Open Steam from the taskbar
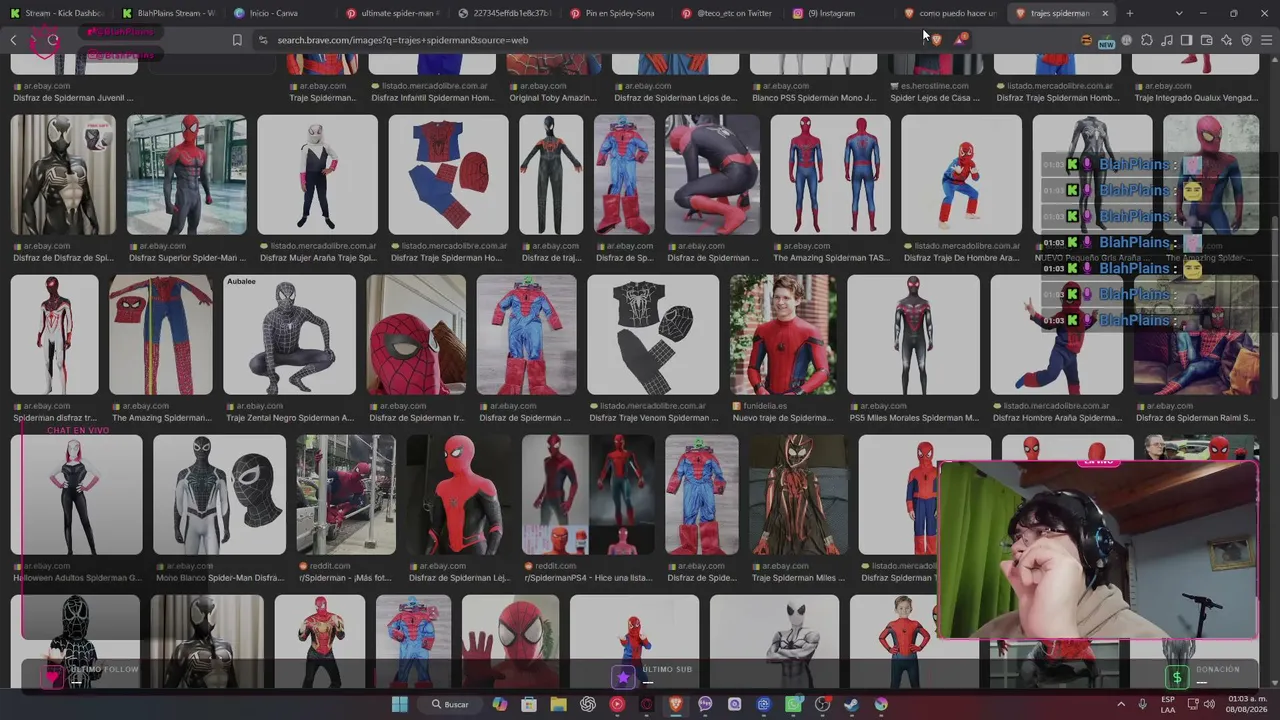 [x=852, y=704]
